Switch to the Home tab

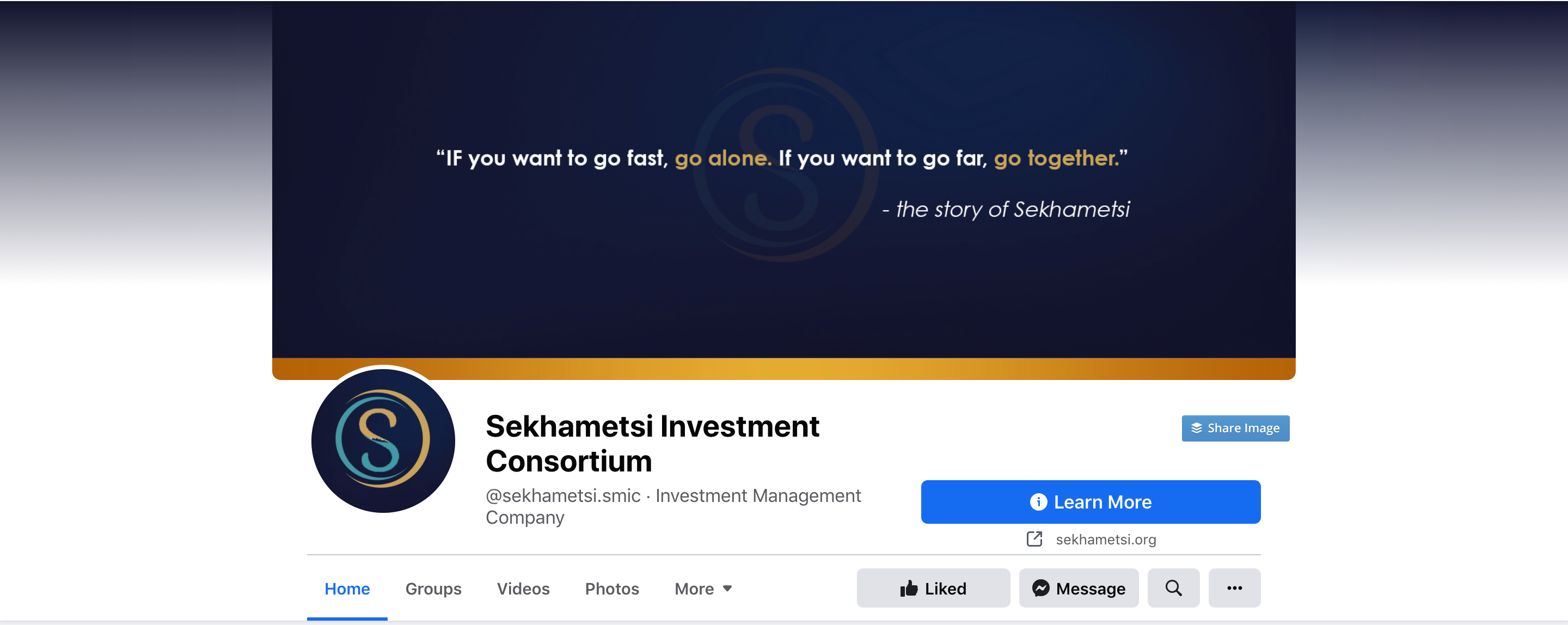point(347,589)
